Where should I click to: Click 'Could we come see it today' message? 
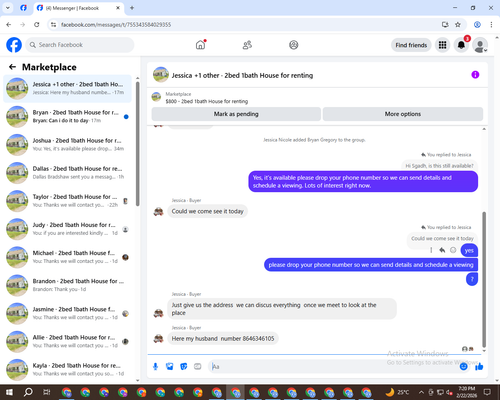point(207,211)
